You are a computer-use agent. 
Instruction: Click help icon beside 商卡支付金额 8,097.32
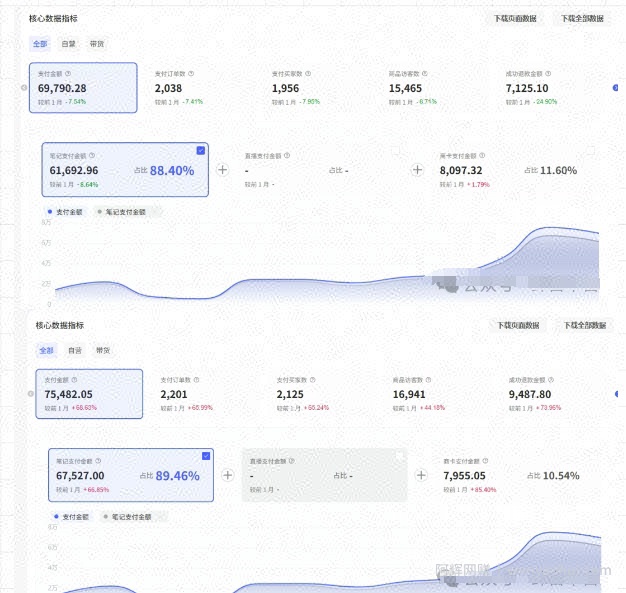click(x=482, y=155)
